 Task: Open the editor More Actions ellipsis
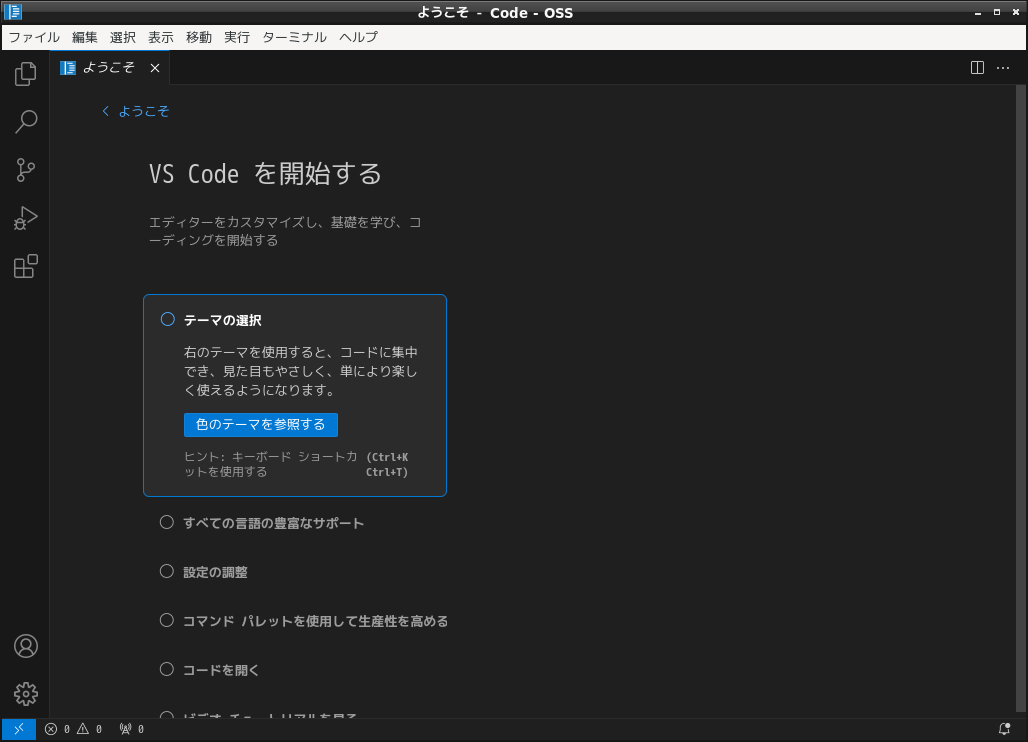pos(1003,68)
